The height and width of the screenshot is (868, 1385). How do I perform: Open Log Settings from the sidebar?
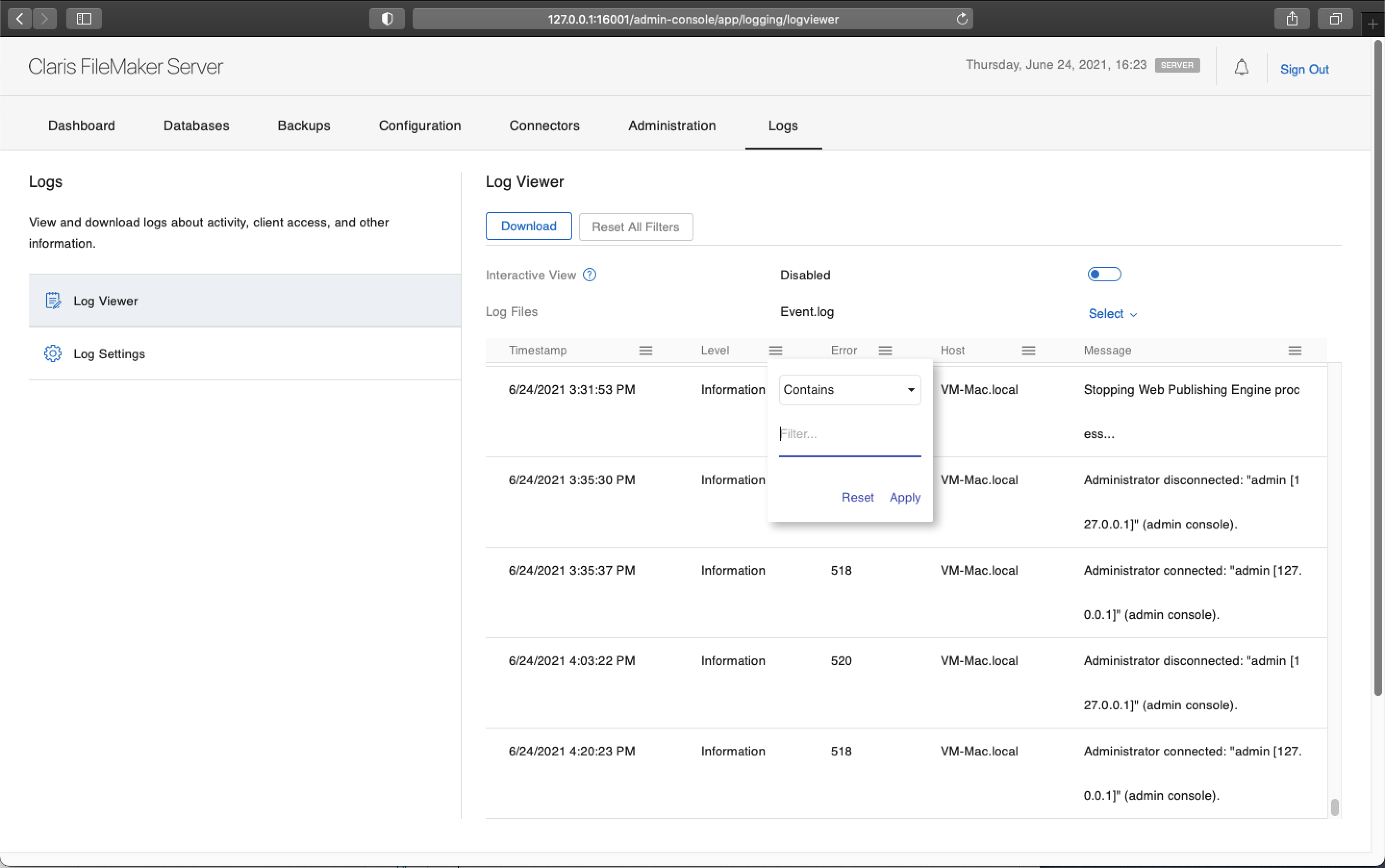[x=109, y=353]
